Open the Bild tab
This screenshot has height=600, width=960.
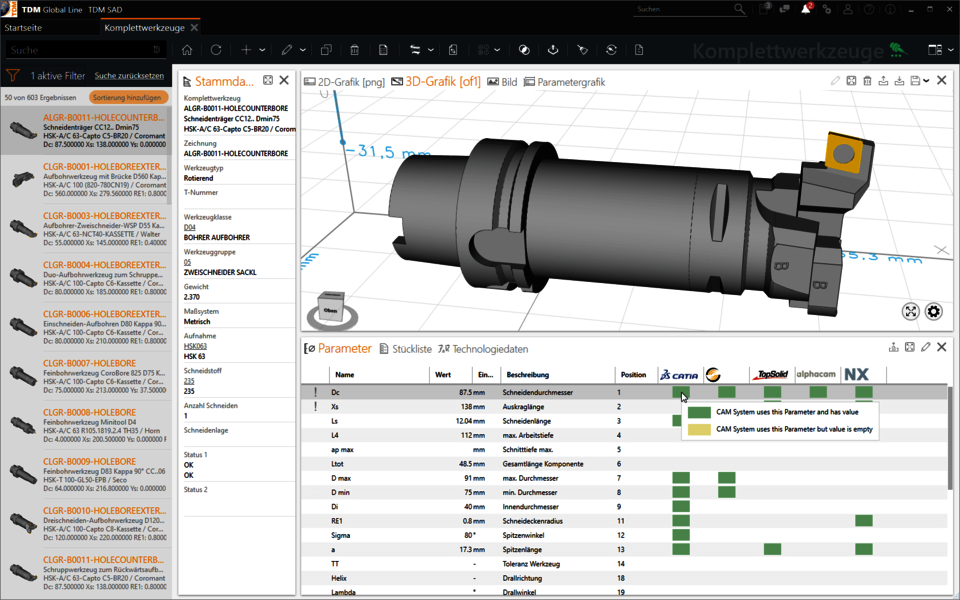[x=502, y=81]
